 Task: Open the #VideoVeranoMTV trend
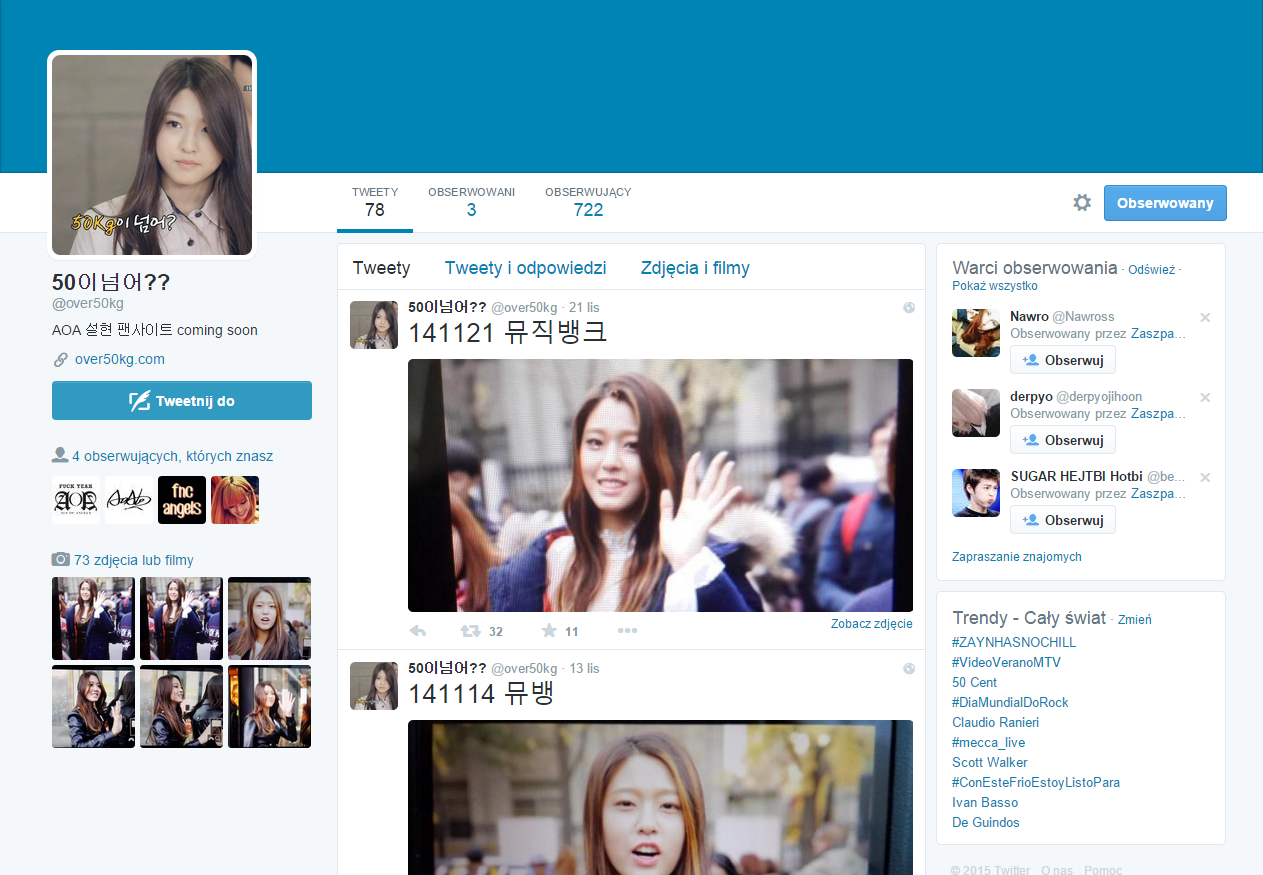click(x=1006, y=663)
